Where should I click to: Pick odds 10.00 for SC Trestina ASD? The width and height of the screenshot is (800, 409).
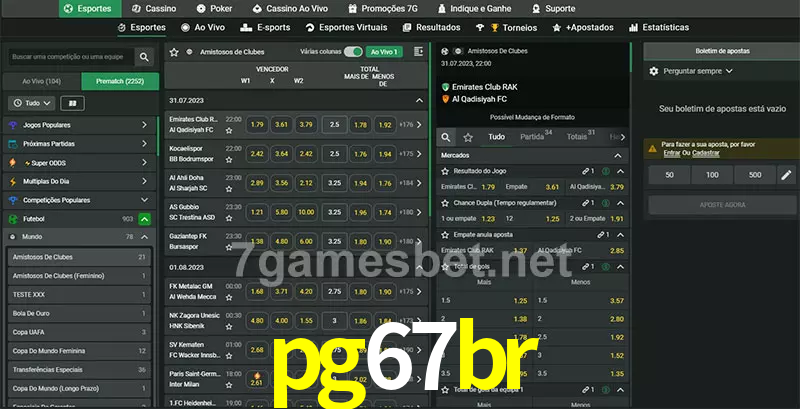coord(306,212)
